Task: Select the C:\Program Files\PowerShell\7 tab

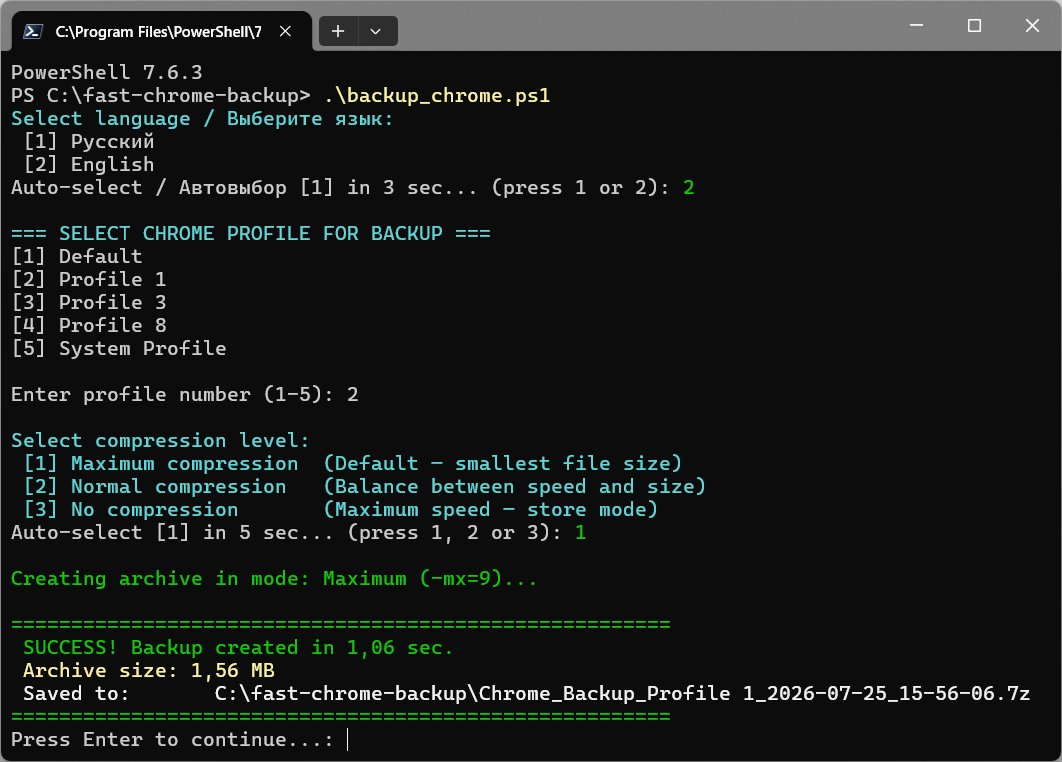Action: (x=161, y=31)
